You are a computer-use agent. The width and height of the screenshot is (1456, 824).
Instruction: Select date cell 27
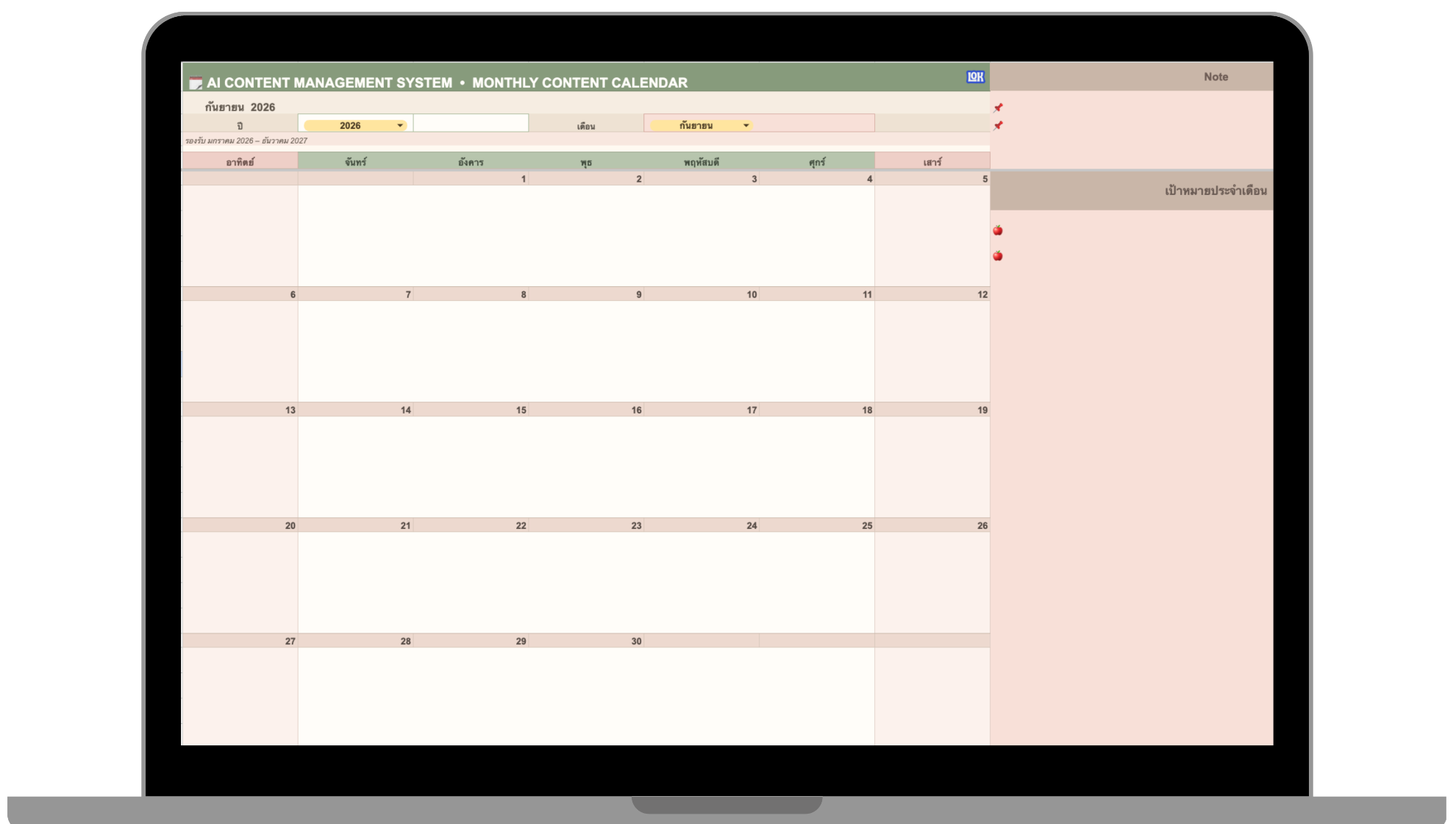[240, 641]
